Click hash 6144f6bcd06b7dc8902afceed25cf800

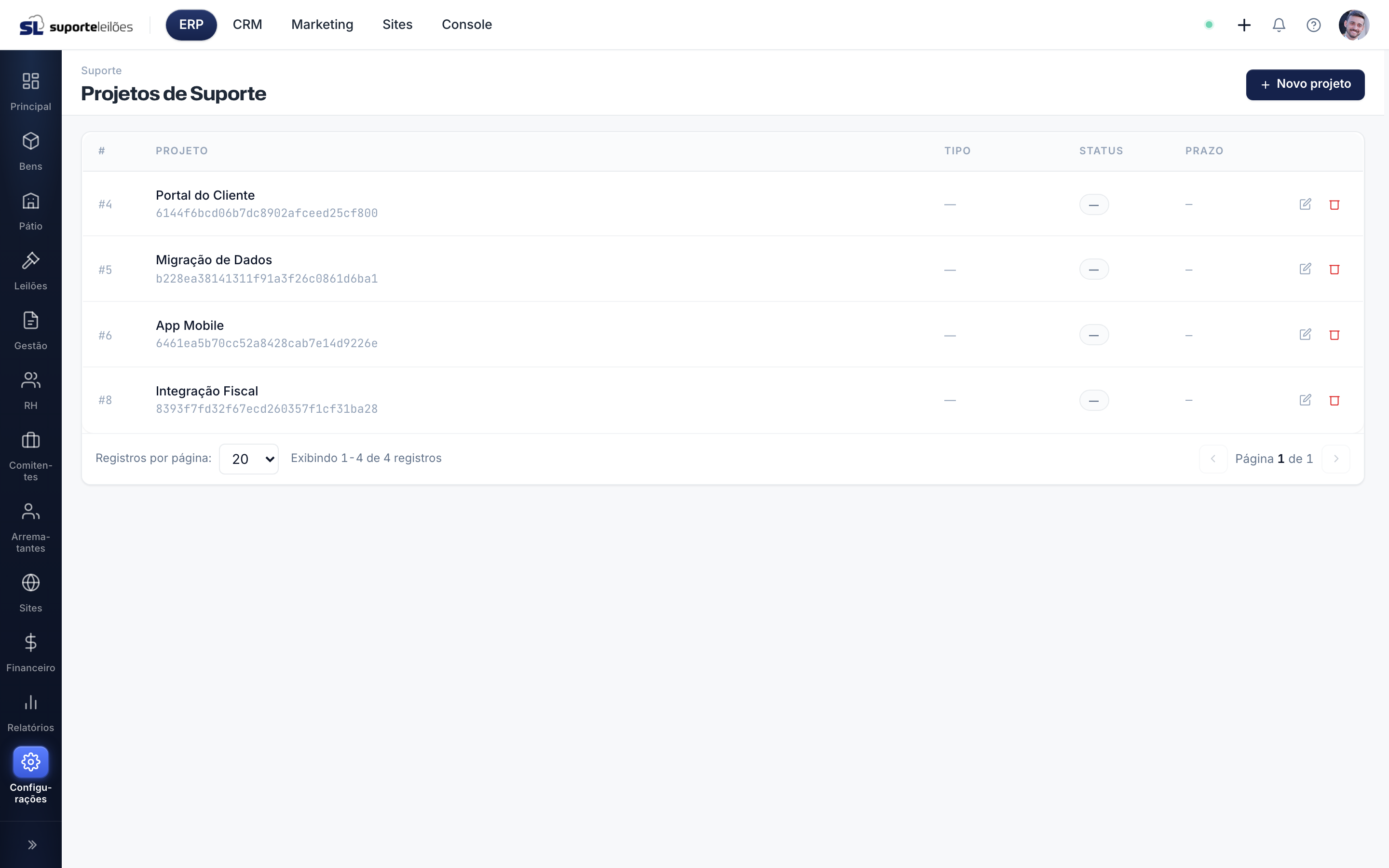pos(267,213)
